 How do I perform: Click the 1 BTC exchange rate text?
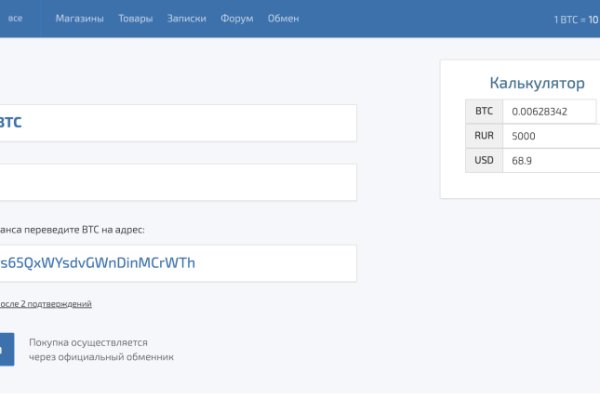point(575,19)
